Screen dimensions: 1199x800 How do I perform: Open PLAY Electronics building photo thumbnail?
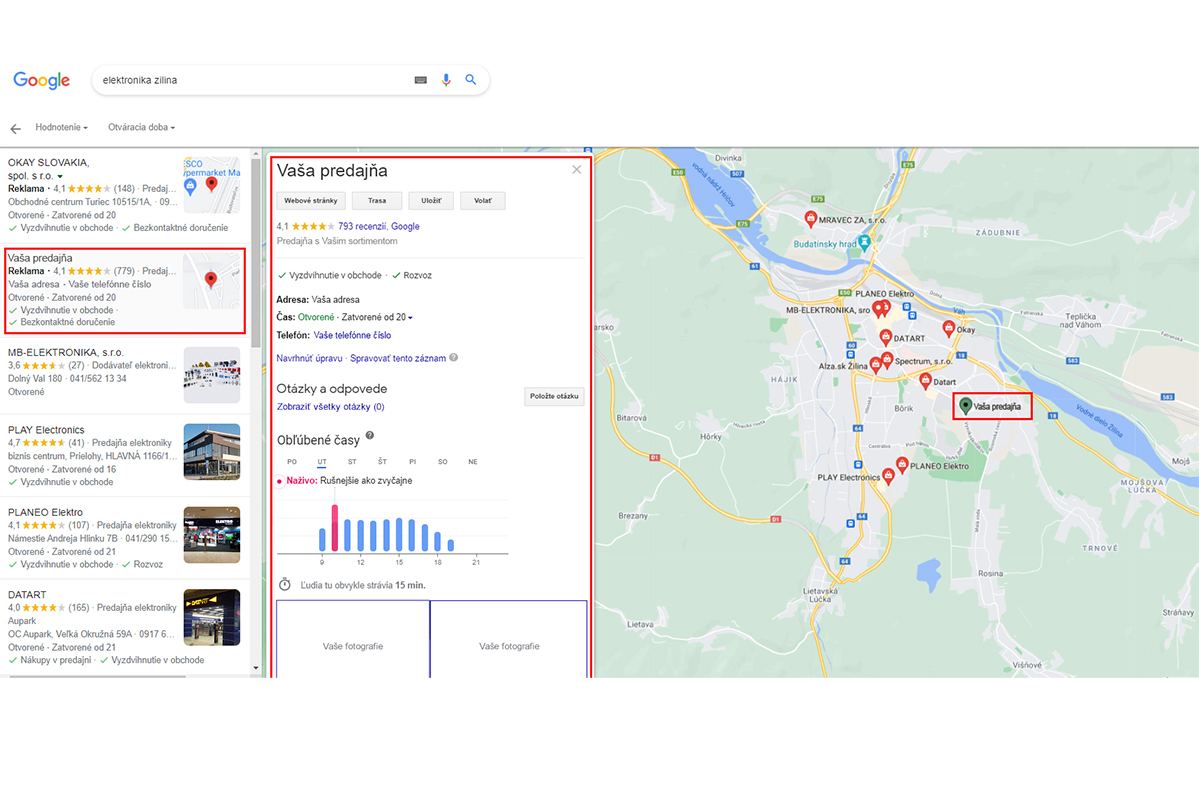(x=212, y=452)
